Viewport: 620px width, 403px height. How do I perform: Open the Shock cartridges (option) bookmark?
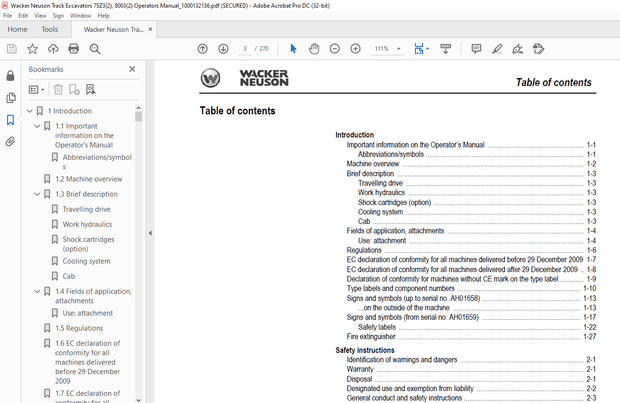coord(89,244)
